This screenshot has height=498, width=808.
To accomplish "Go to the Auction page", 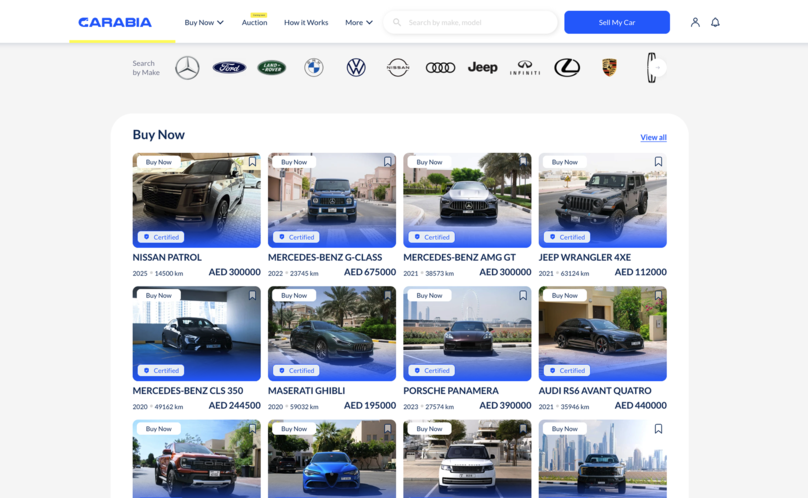I will coord(254,22).
